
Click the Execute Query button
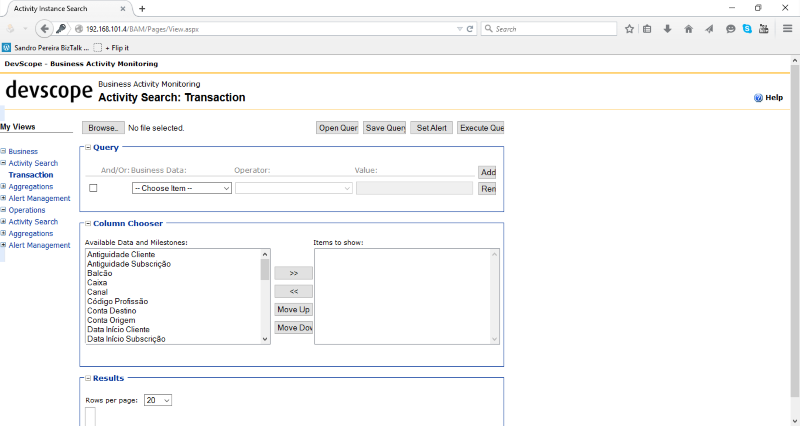point(481,128)
